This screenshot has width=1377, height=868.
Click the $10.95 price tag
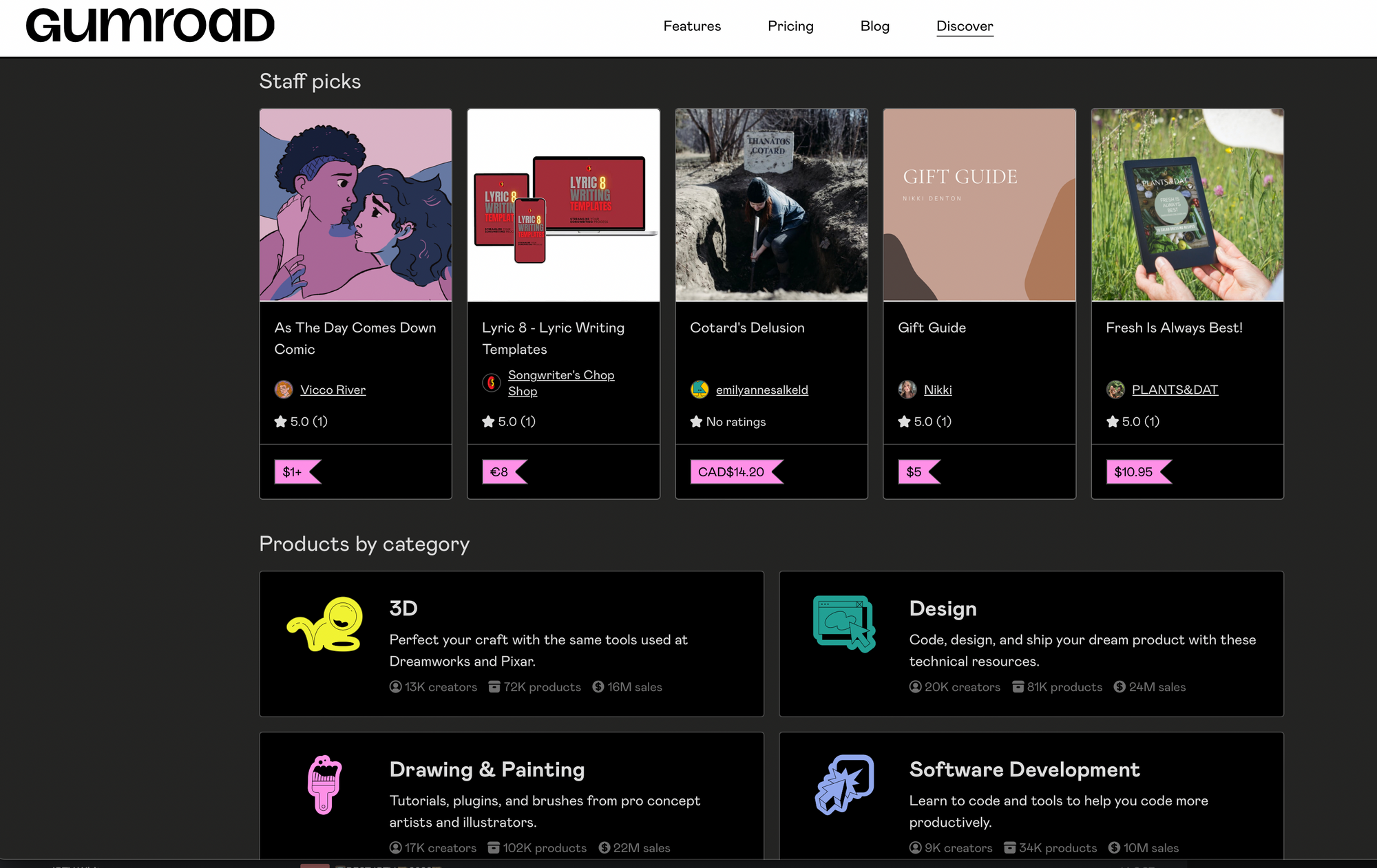pos(1139,472)
